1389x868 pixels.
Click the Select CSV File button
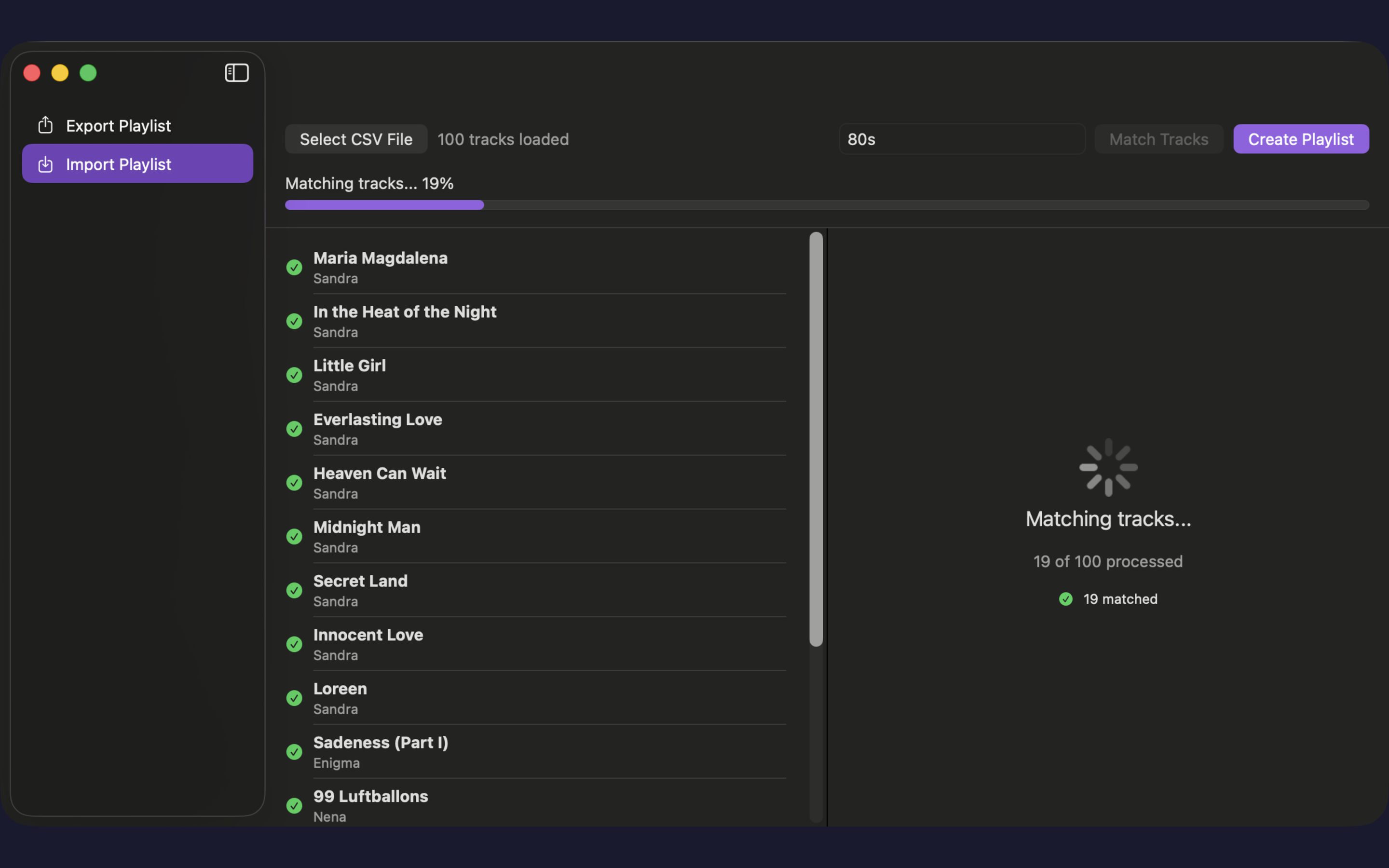click(356, 139)
